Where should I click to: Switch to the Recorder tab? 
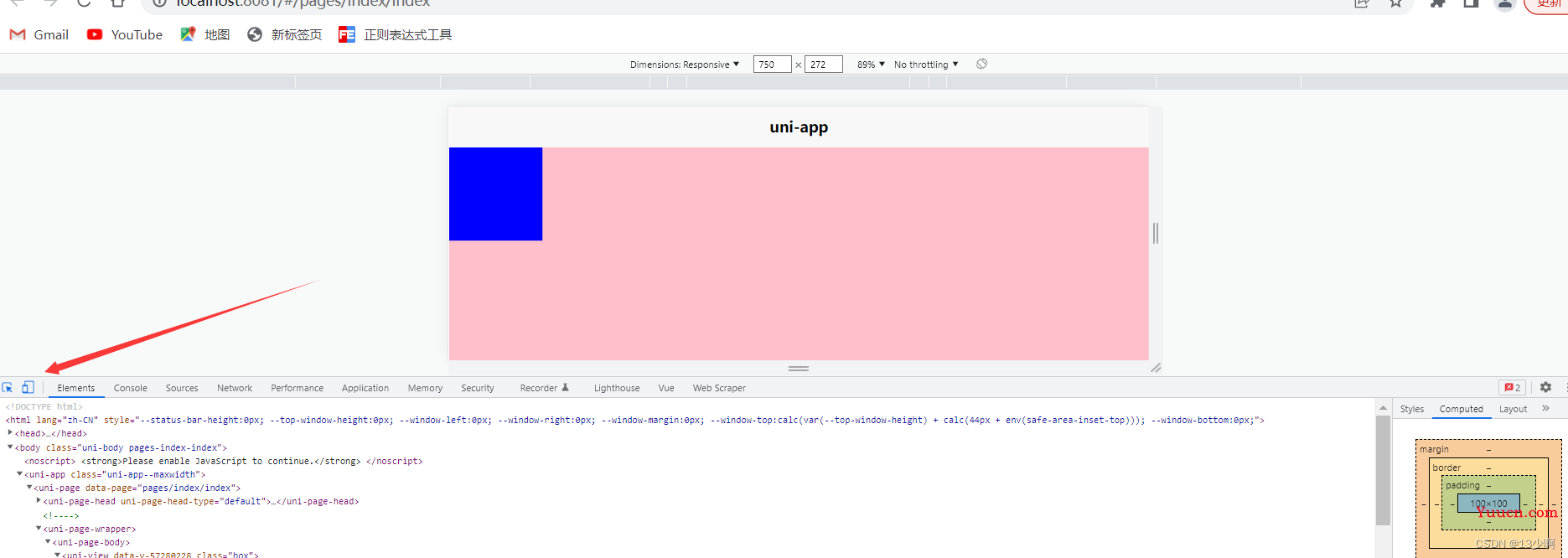coord(545,388)
